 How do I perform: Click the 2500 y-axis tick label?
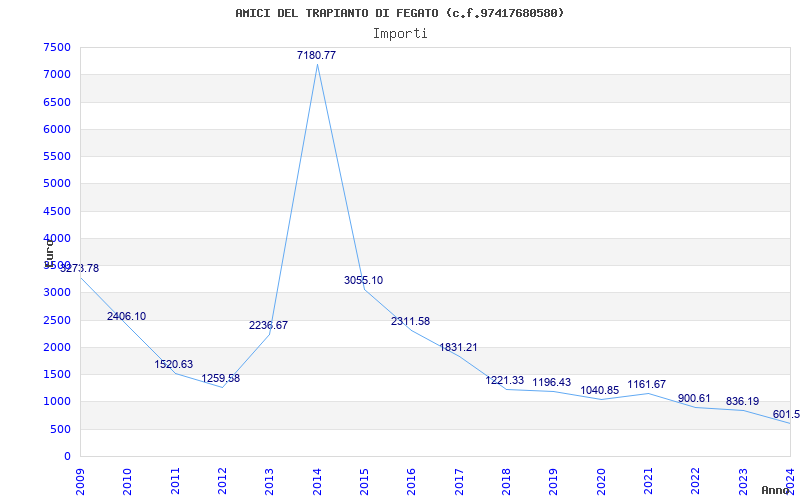(57, 320)
